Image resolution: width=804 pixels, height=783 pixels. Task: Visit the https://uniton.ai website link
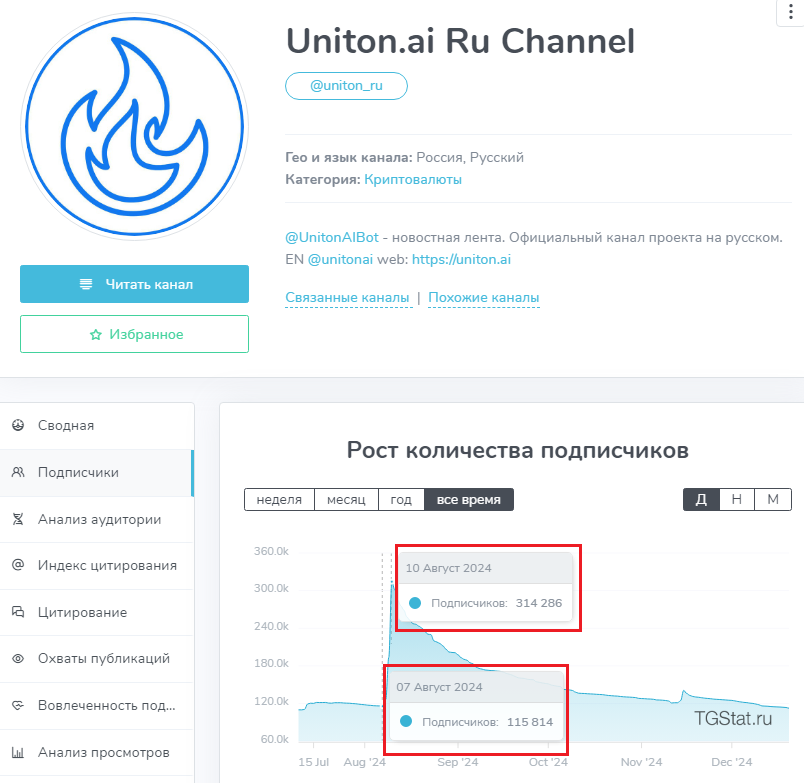461,259
